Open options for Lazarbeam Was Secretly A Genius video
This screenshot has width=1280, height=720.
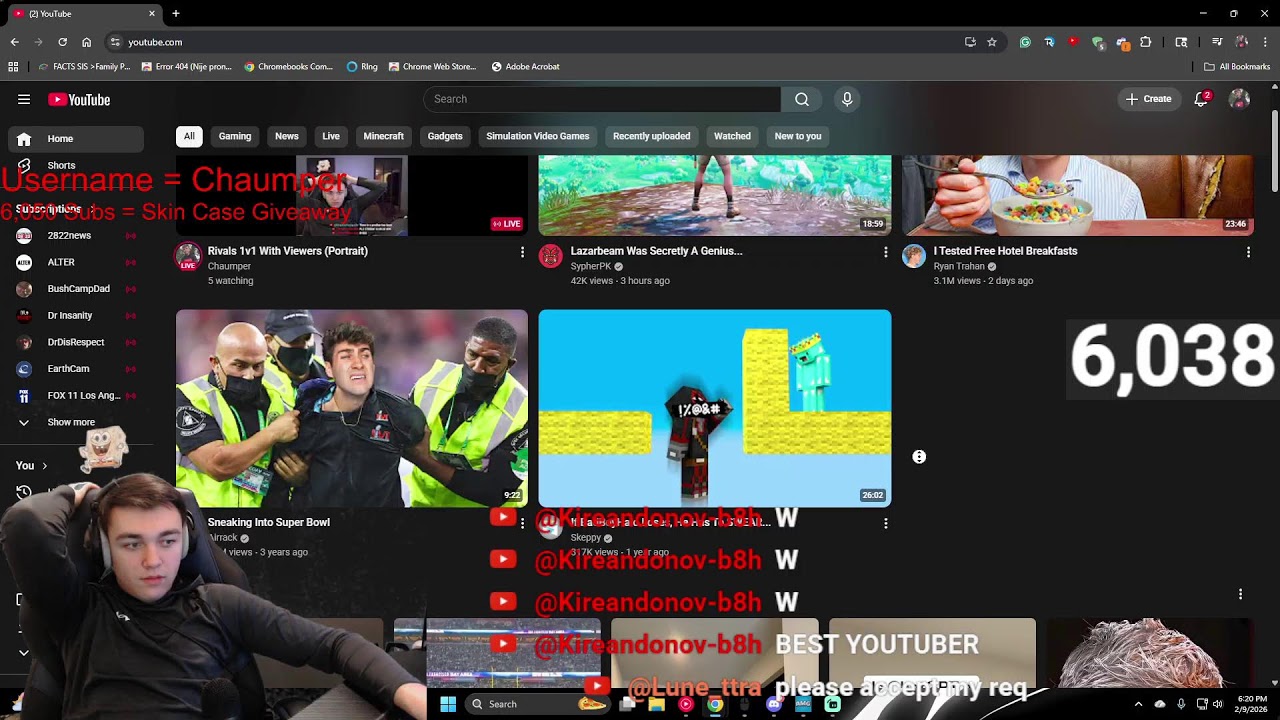[885, 252]
